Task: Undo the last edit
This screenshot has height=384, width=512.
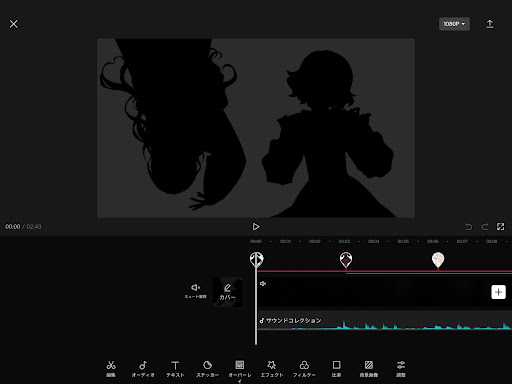Action: [x=469, y=227]
